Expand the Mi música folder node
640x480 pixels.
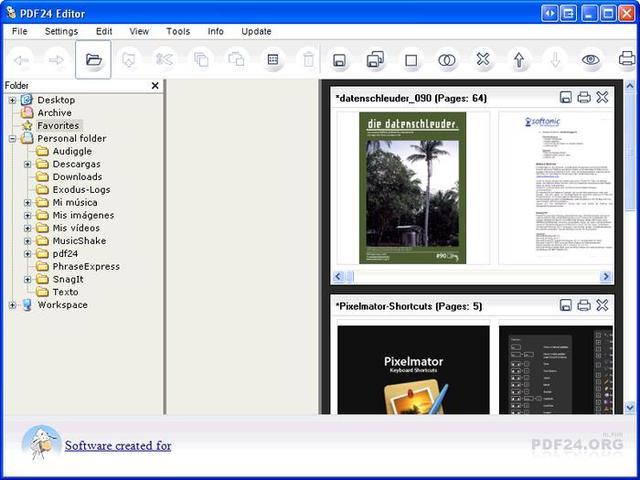click(x=27, y=202)
